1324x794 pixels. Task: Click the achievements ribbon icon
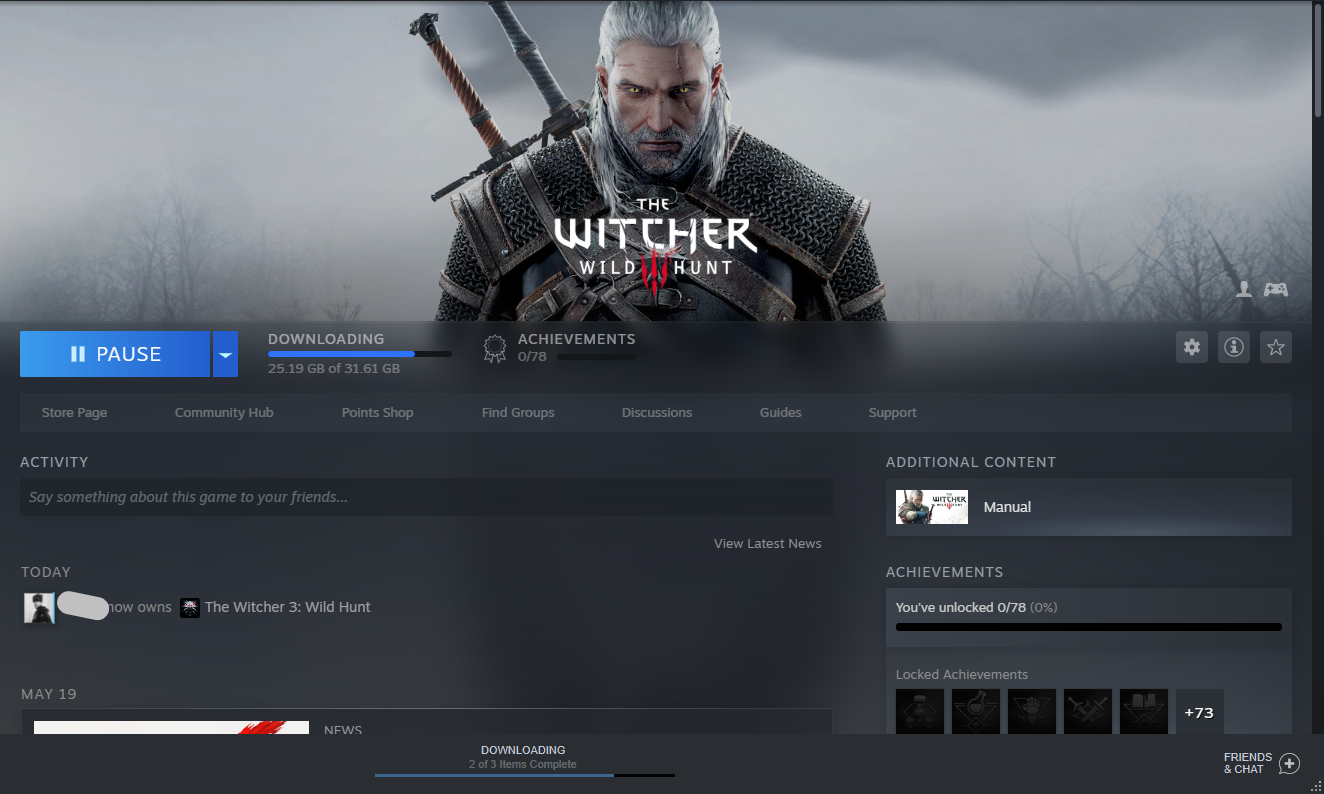point(494,348)
